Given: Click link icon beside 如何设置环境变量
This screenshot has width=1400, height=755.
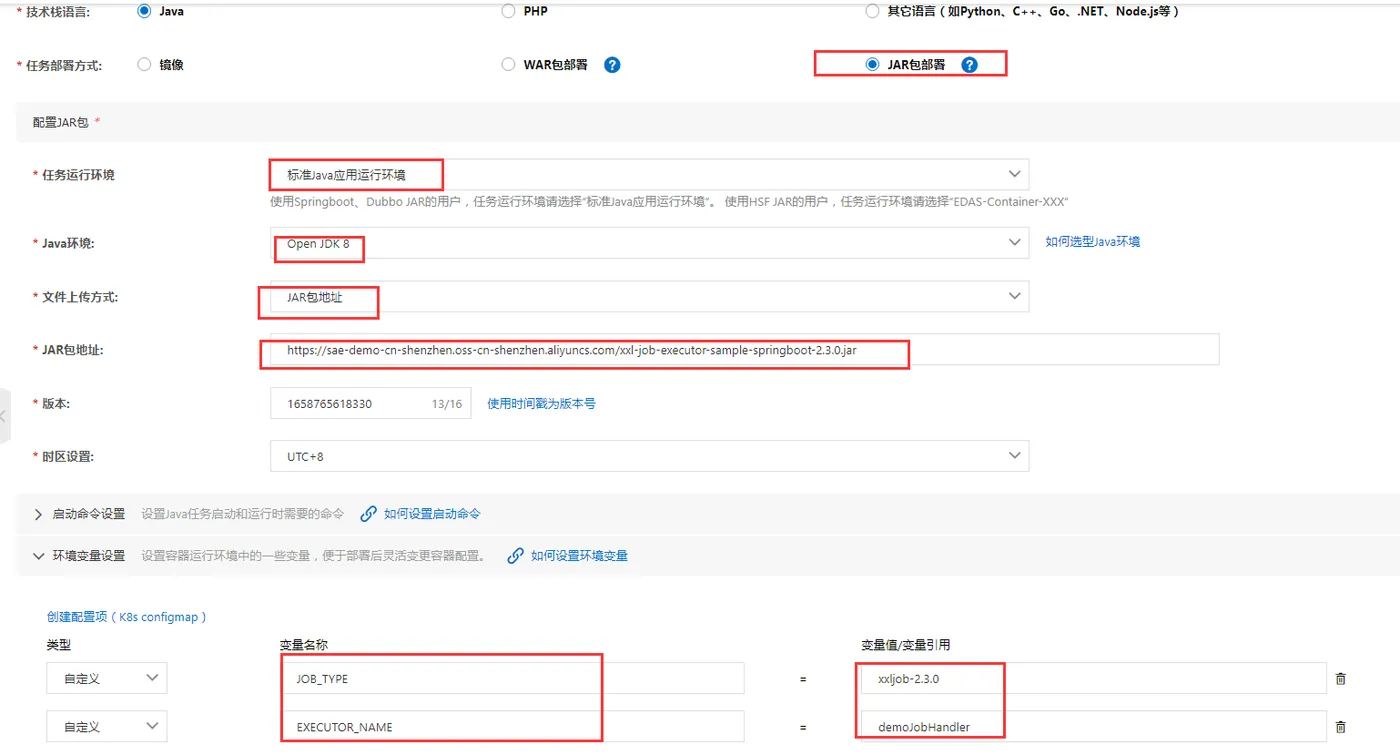Looking at the screenshot, I should coord(516,556).
